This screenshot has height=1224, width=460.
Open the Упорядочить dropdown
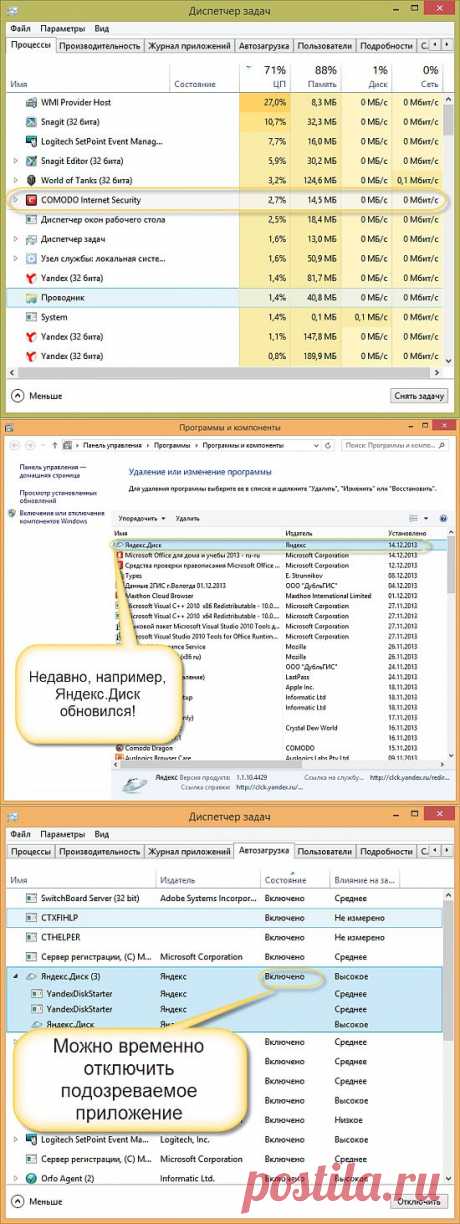tap(142, 519)
